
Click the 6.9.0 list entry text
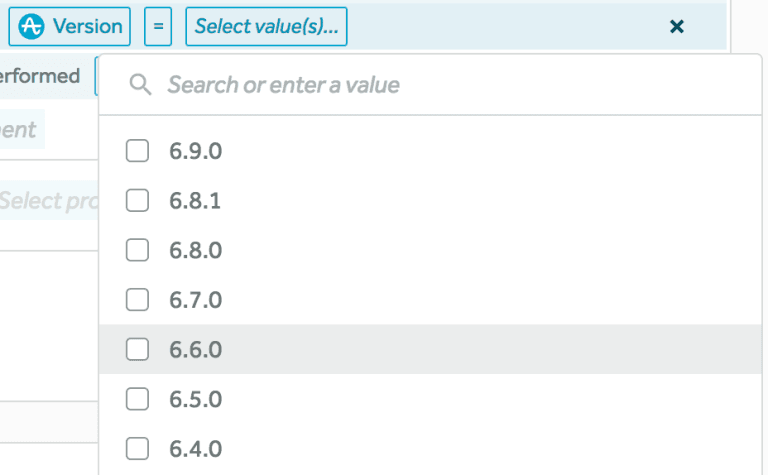195,152
